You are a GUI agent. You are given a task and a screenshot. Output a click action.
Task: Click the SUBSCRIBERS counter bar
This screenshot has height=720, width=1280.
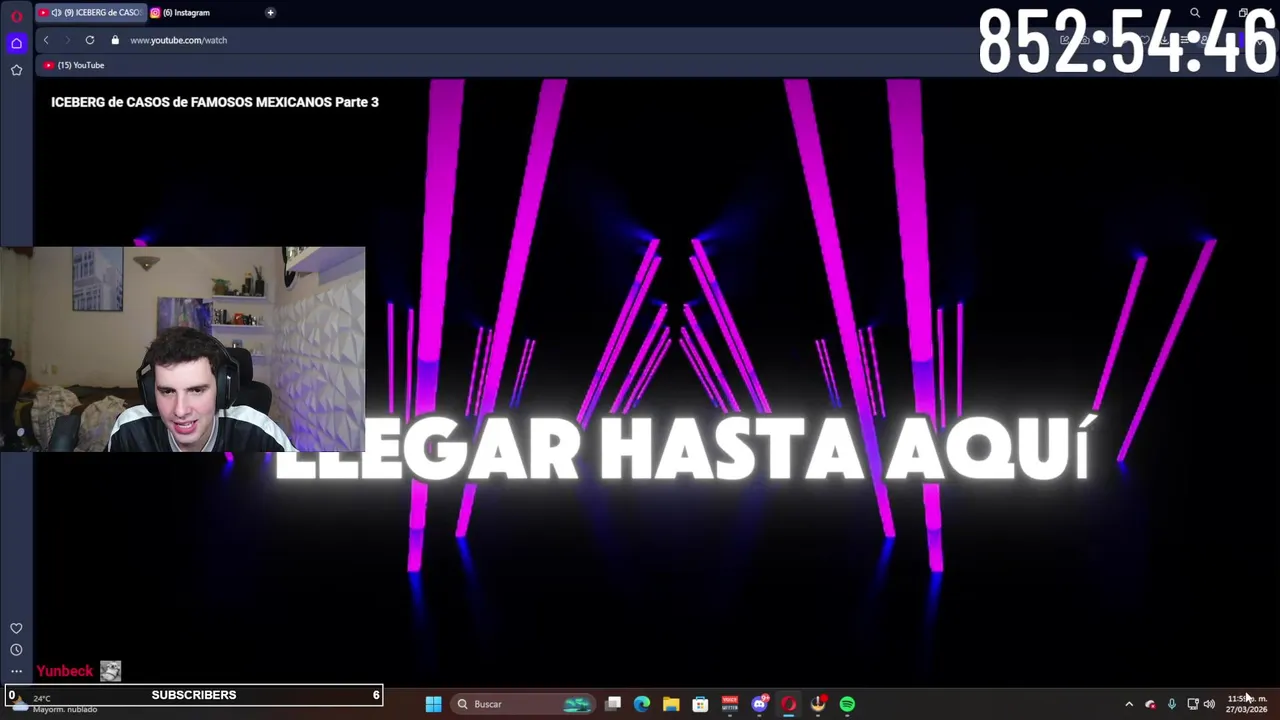tap(192, 695)
